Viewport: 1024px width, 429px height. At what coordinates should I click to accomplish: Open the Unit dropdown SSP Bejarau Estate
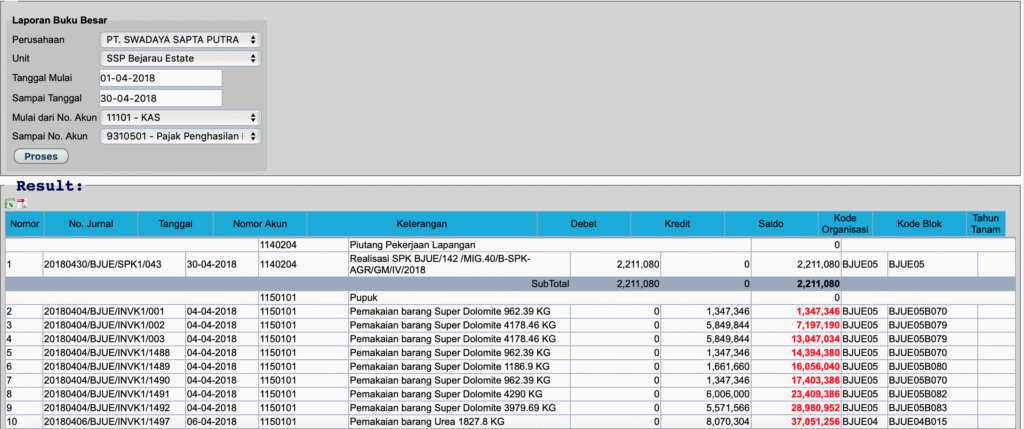coord(180,59)
